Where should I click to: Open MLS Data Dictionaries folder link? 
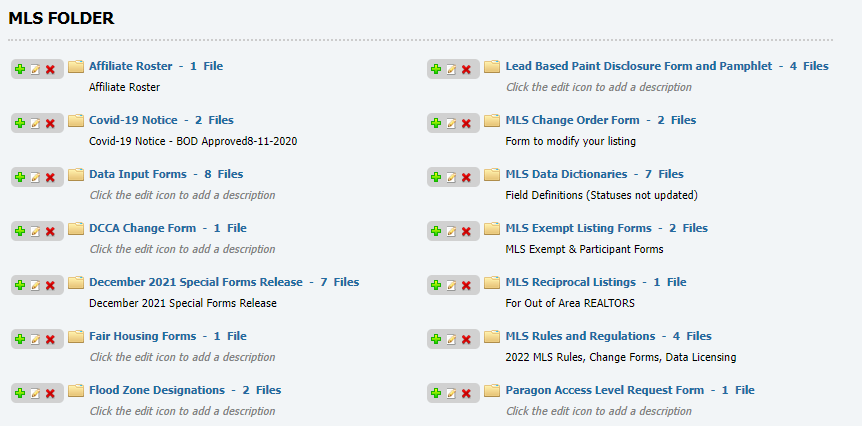(x=594, y=174)
